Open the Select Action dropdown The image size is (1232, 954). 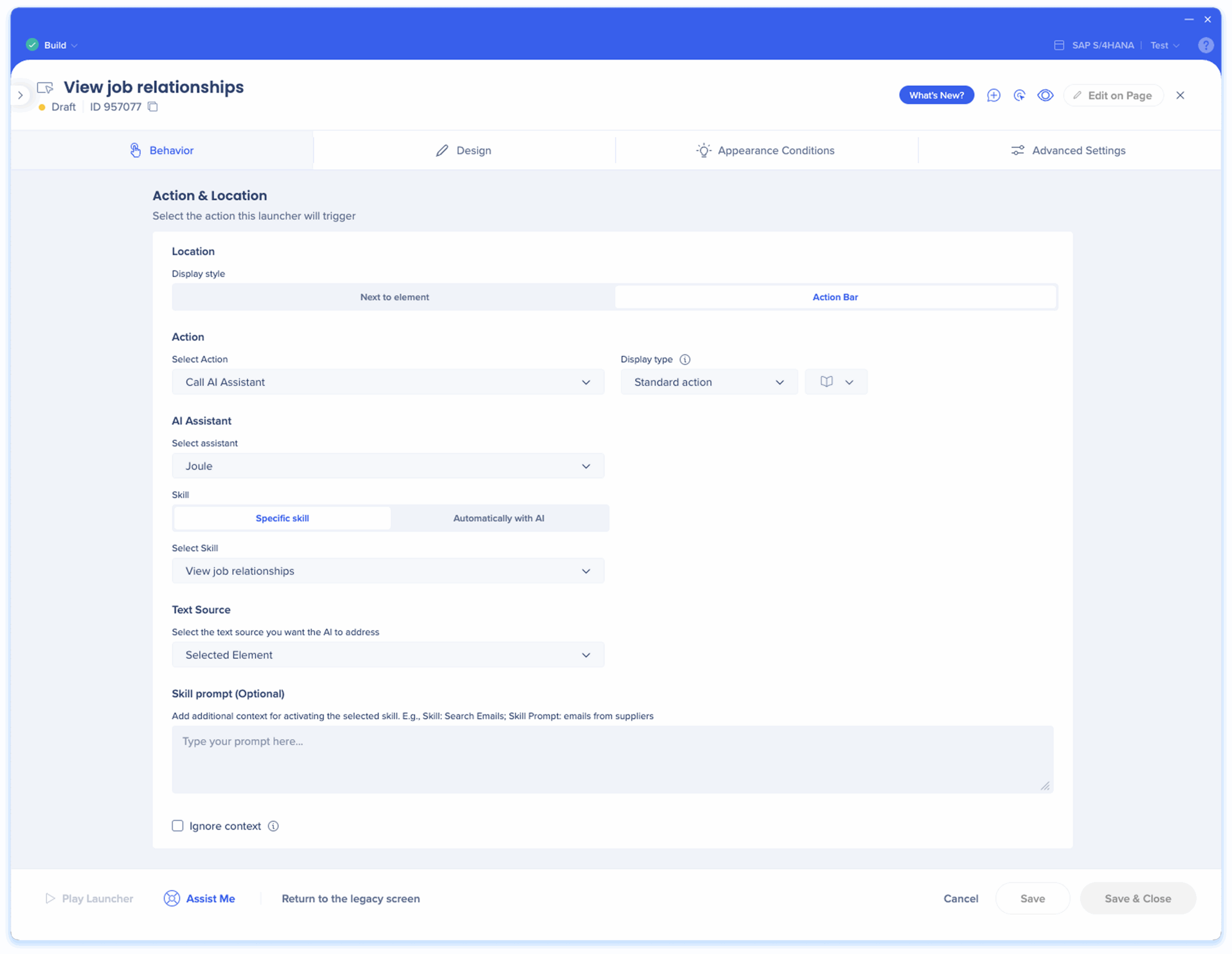coord(387,382)
